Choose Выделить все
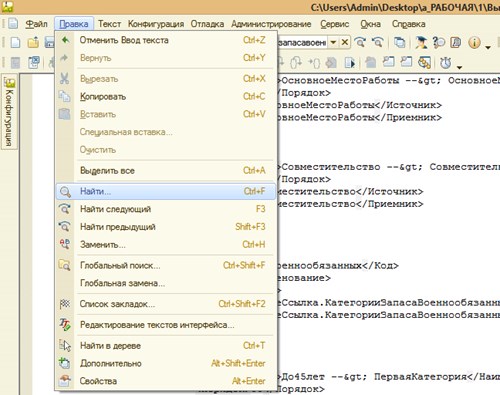 166,171
